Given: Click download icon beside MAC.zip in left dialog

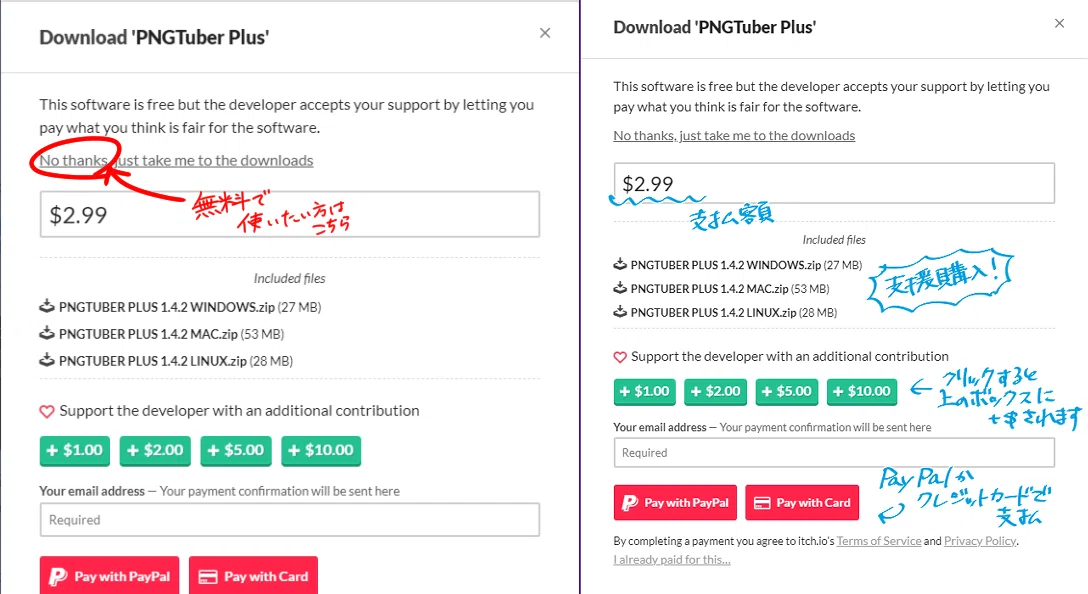Looking at the screenshot, I should click(46, 333).
